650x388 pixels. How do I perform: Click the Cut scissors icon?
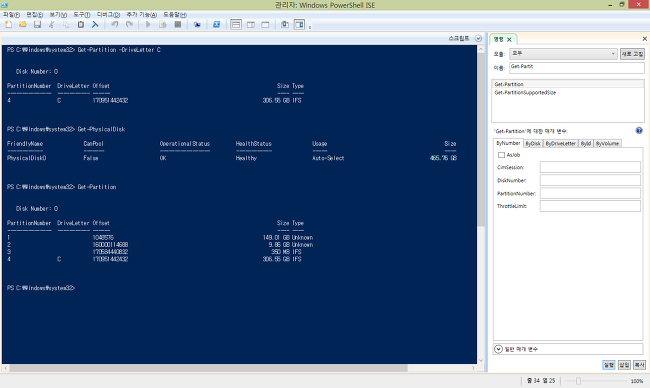coord(51,24)
